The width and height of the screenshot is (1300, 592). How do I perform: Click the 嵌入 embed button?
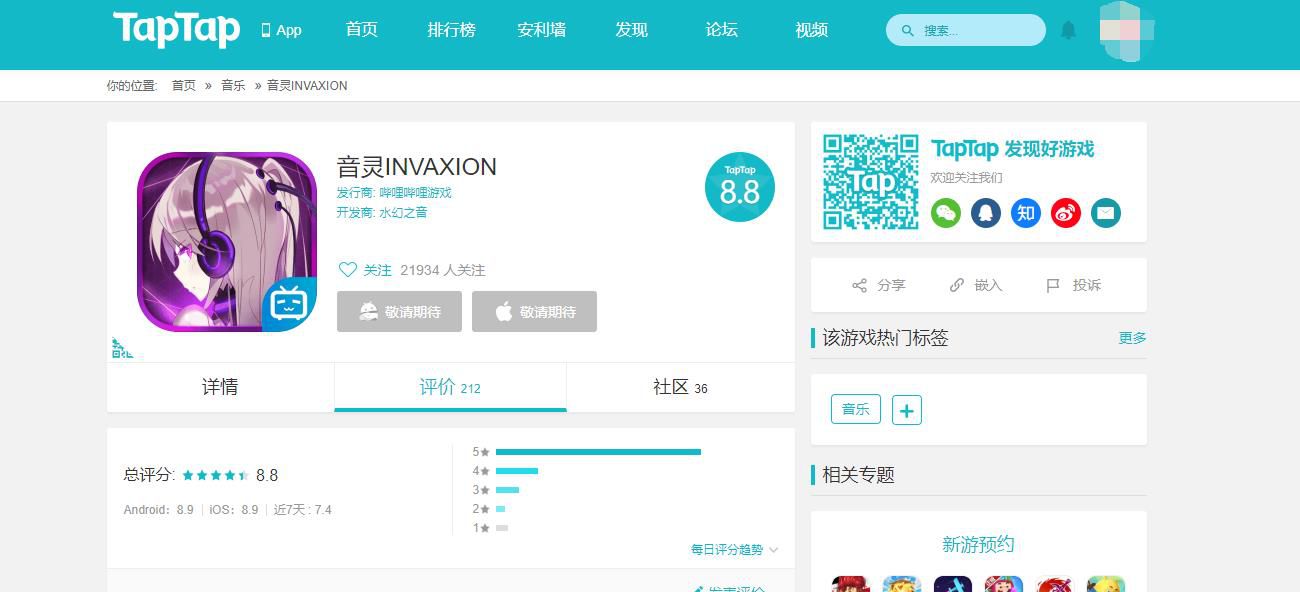coord(976,285)
